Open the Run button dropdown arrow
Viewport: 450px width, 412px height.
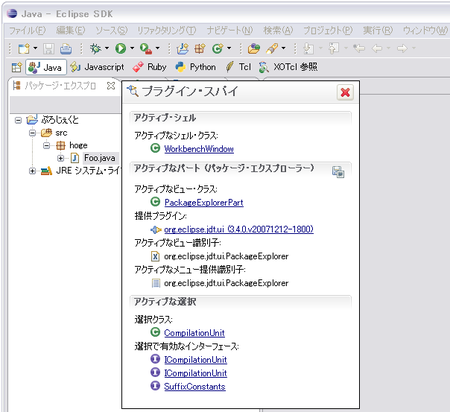(132, 48)
